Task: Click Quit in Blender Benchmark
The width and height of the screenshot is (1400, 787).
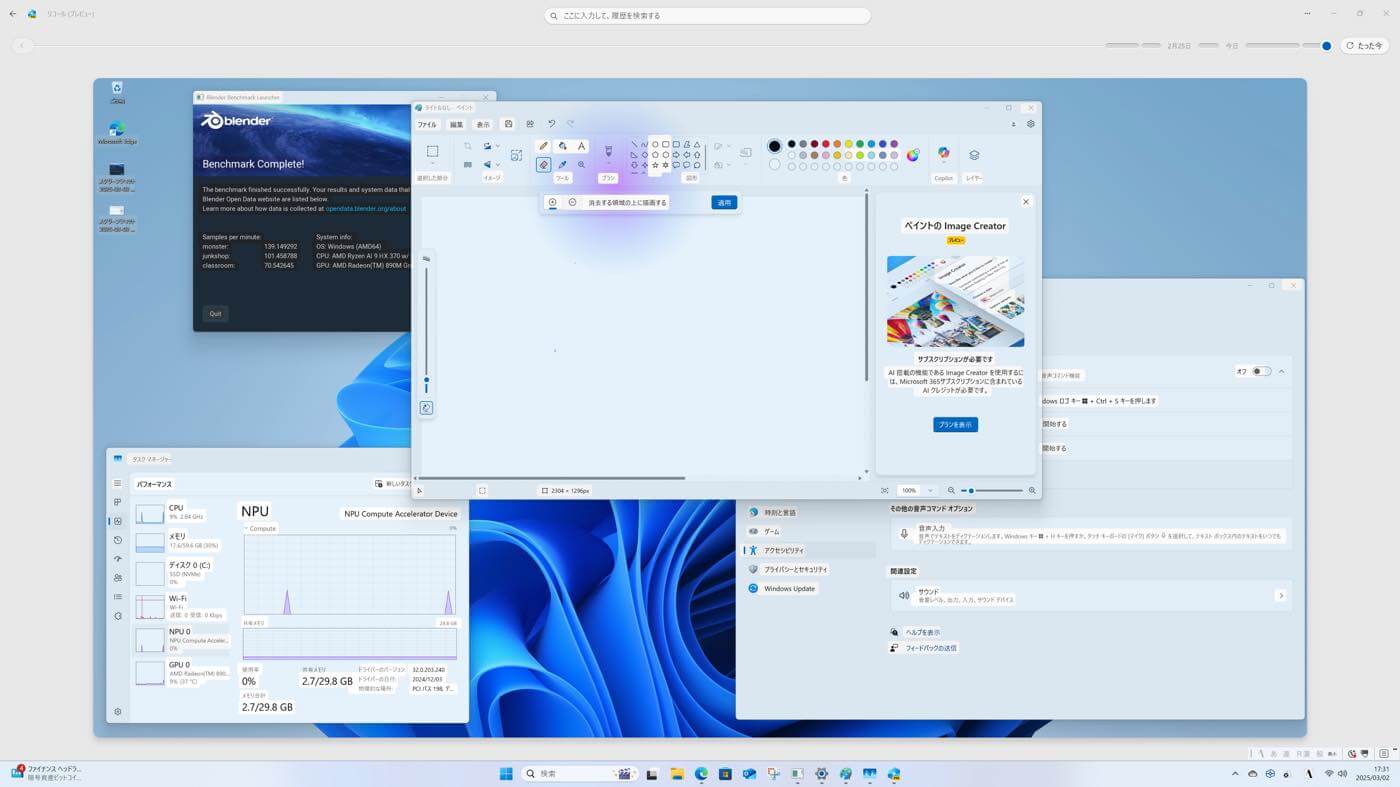Action: coord(215,313)
